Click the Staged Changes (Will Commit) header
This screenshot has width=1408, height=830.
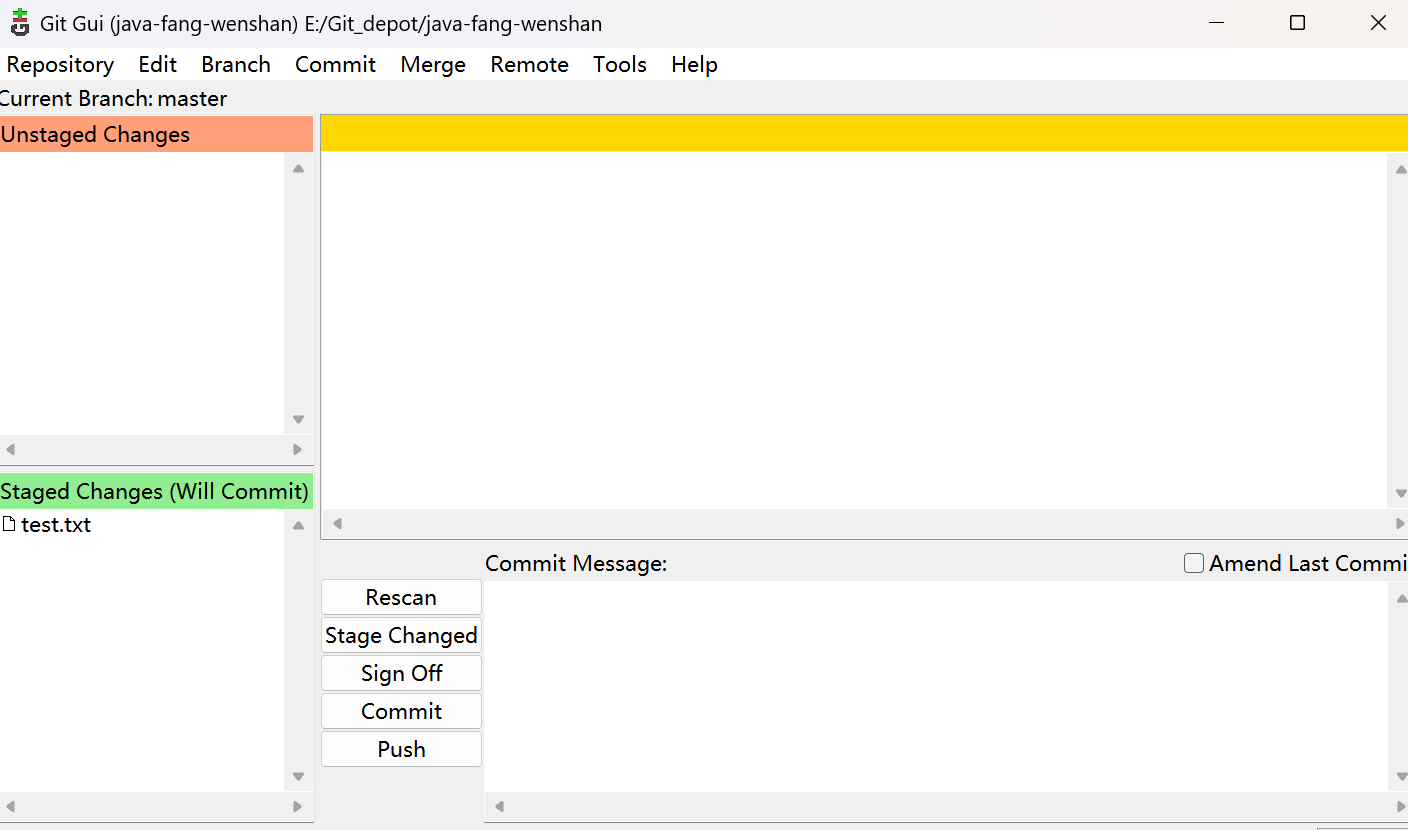point(156,491)
